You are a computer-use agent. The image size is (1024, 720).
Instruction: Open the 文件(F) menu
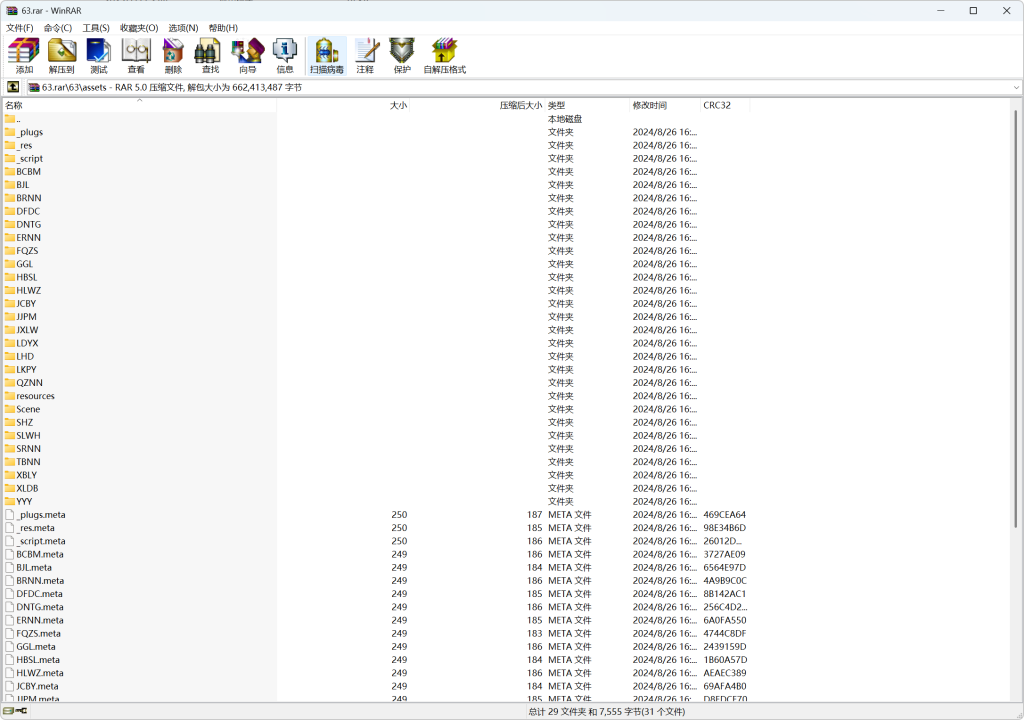(20, 28)
